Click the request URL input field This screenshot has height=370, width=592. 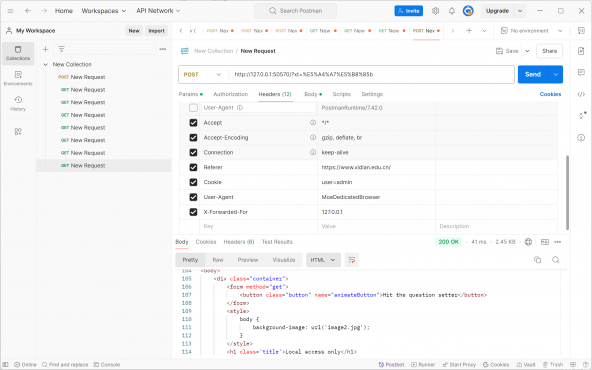click(371, 74)
